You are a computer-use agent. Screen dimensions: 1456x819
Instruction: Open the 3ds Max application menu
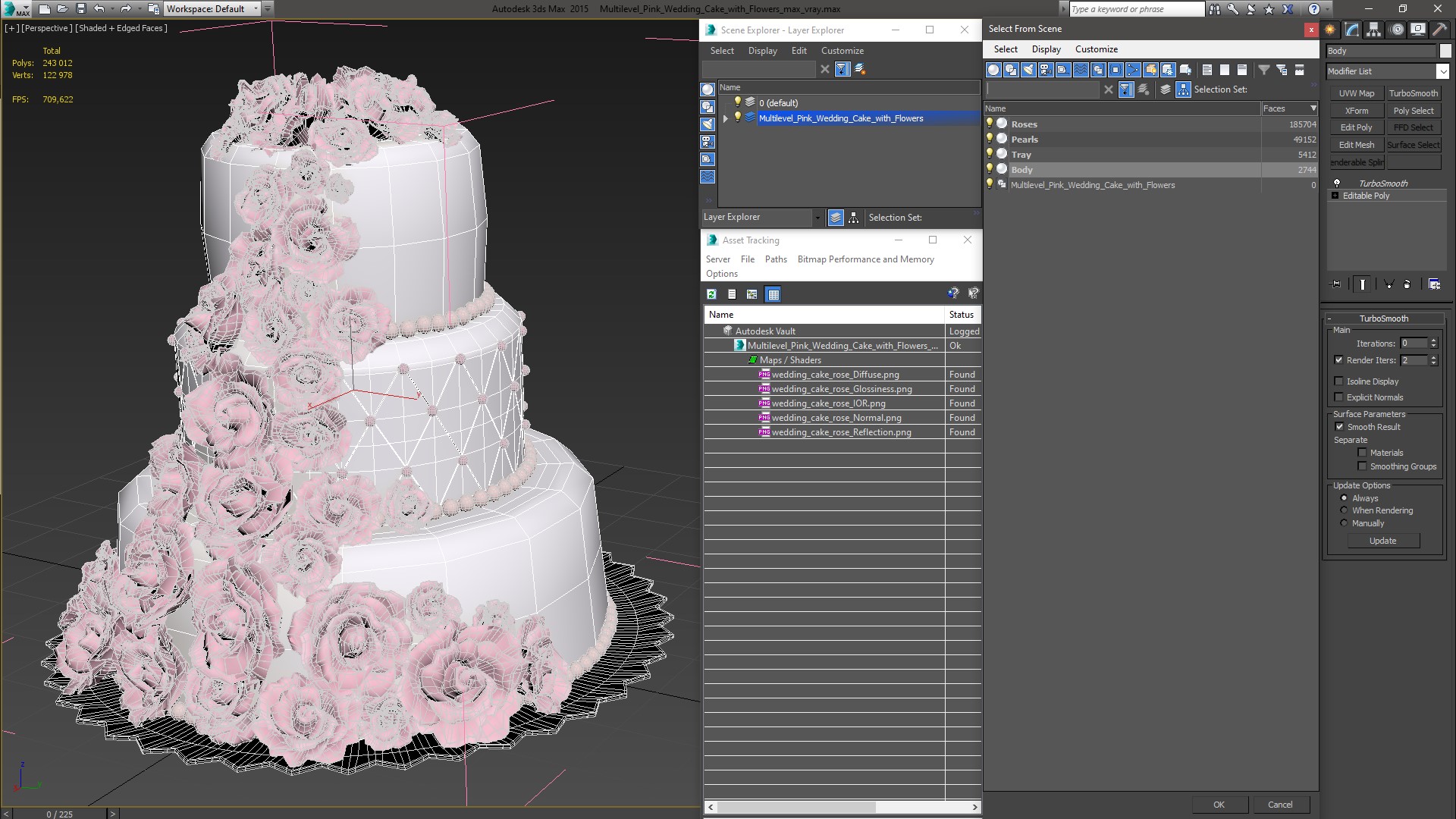[15, 9]
